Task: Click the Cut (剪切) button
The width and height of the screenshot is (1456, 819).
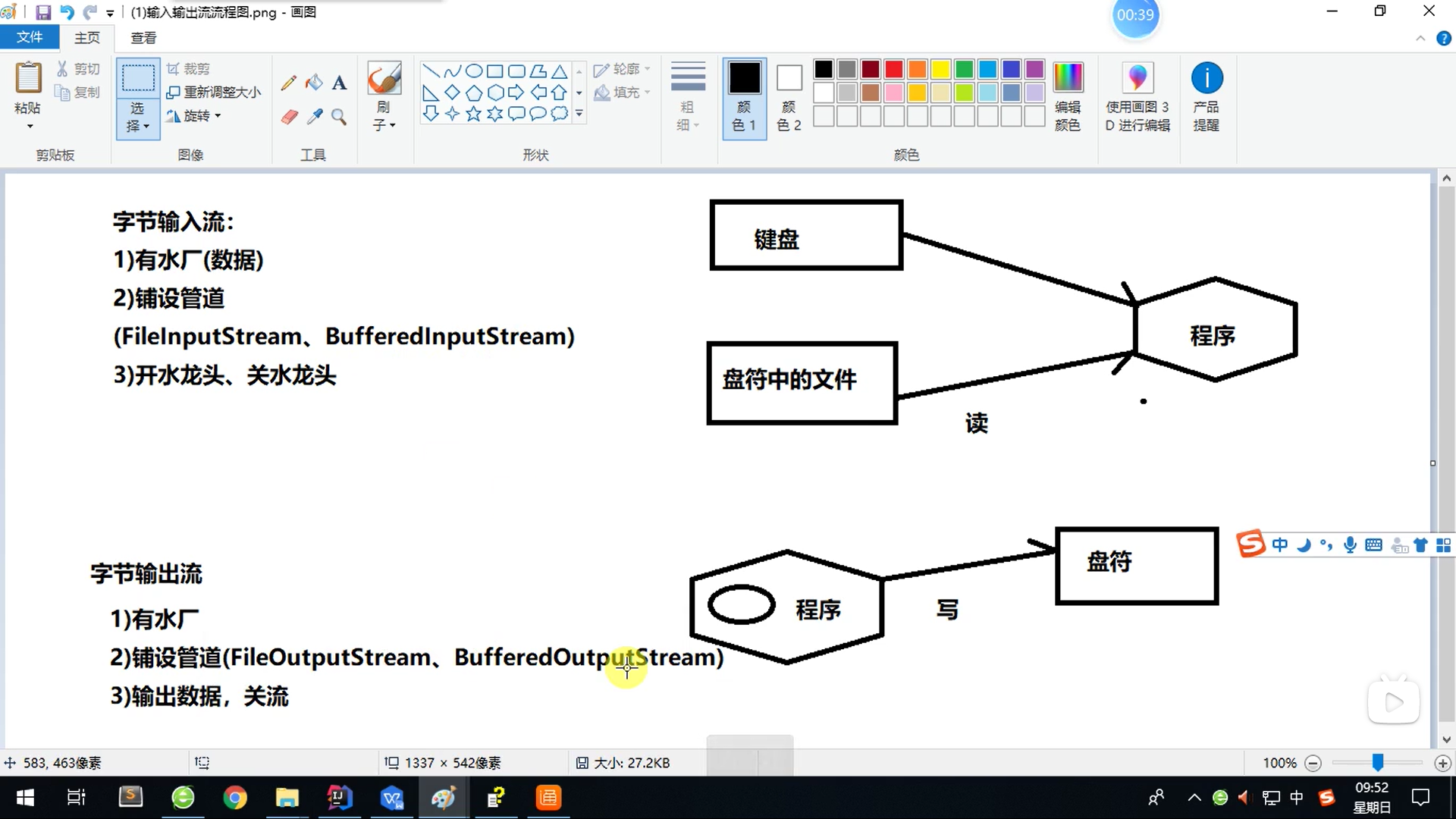Action: (78, 69)
